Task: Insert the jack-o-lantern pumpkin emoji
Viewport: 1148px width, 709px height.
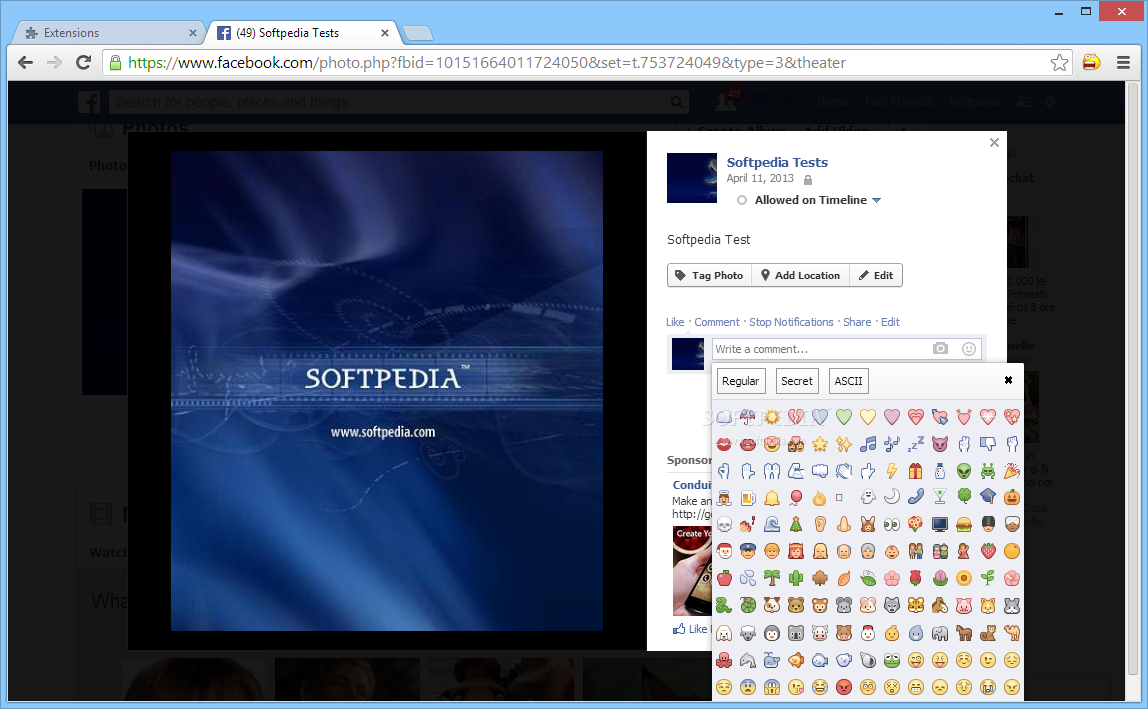Action: 1012,498
